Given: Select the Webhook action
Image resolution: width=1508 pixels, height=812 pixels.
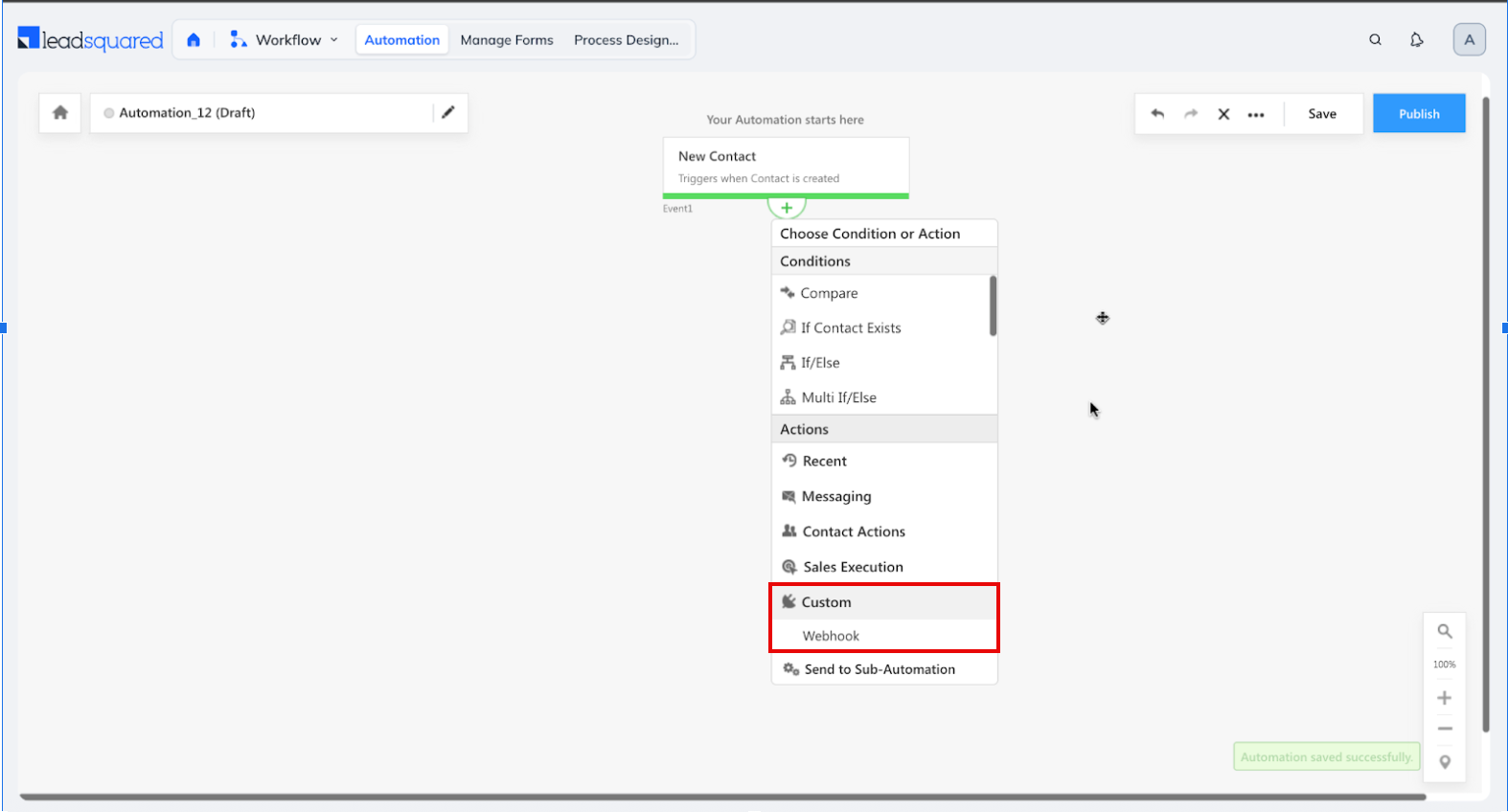Looking at the screenshot, I should coord(884,636).
